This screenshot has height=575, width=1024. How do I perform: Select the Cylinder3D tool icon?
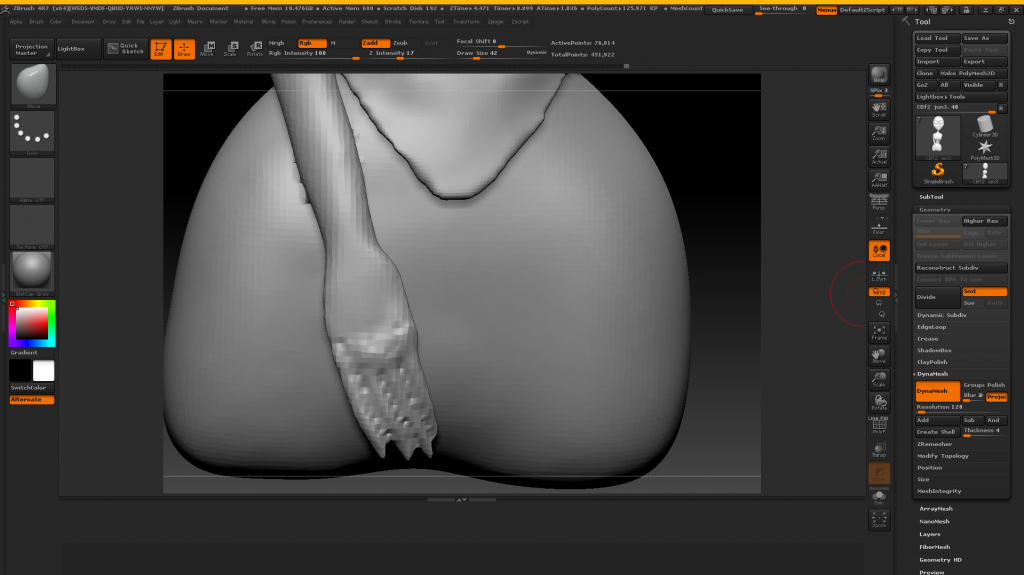pyautogui.click(x=985, y=126)
